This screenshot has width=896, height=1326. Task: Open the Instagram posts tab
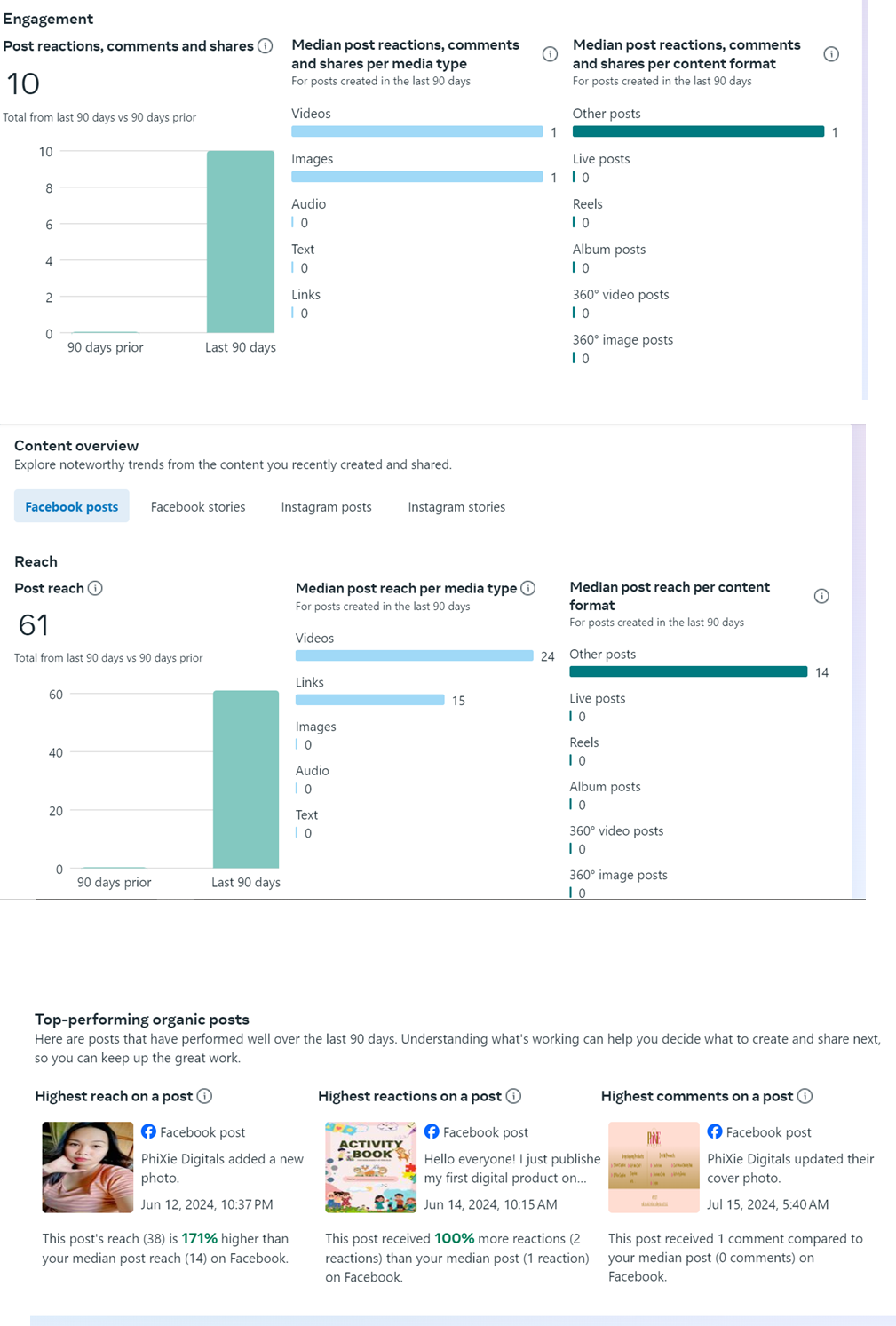point(326,507)
